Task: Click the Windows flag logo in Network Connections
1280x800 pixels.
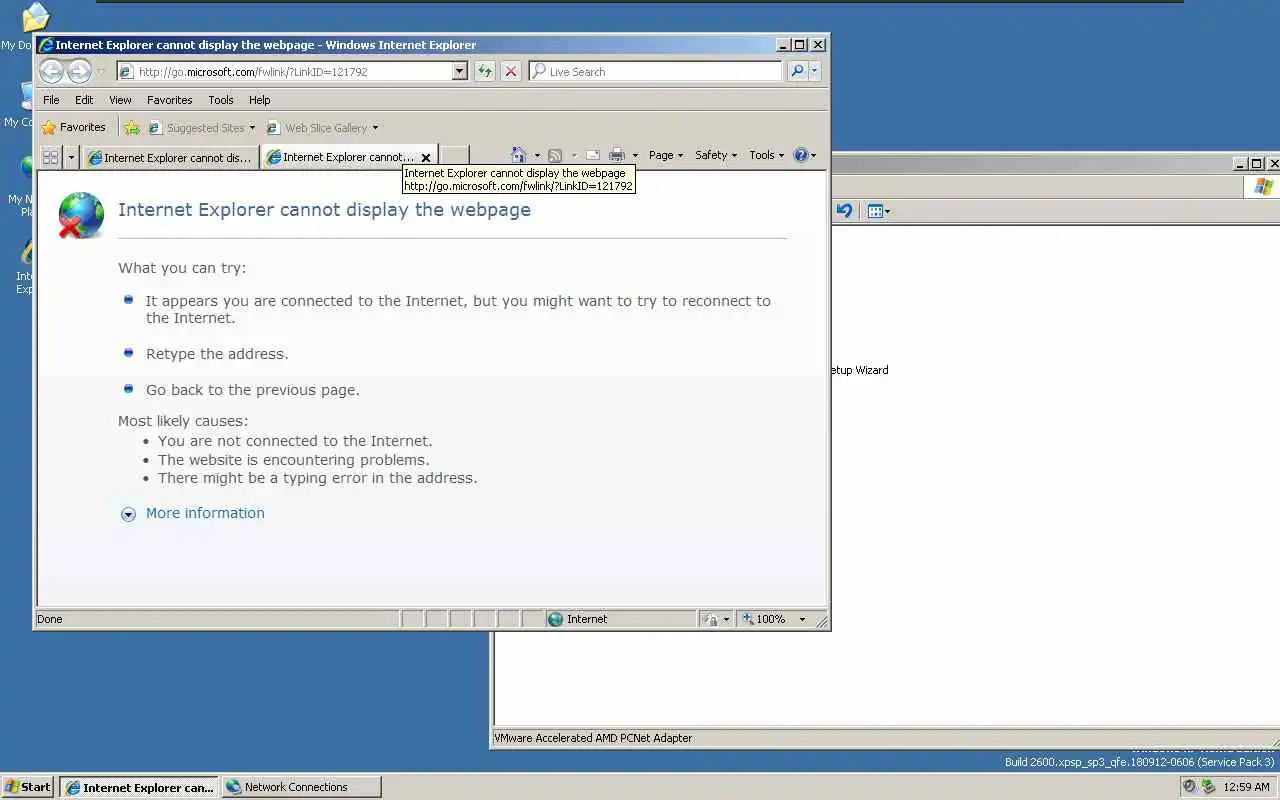Action: point(1263,187)
